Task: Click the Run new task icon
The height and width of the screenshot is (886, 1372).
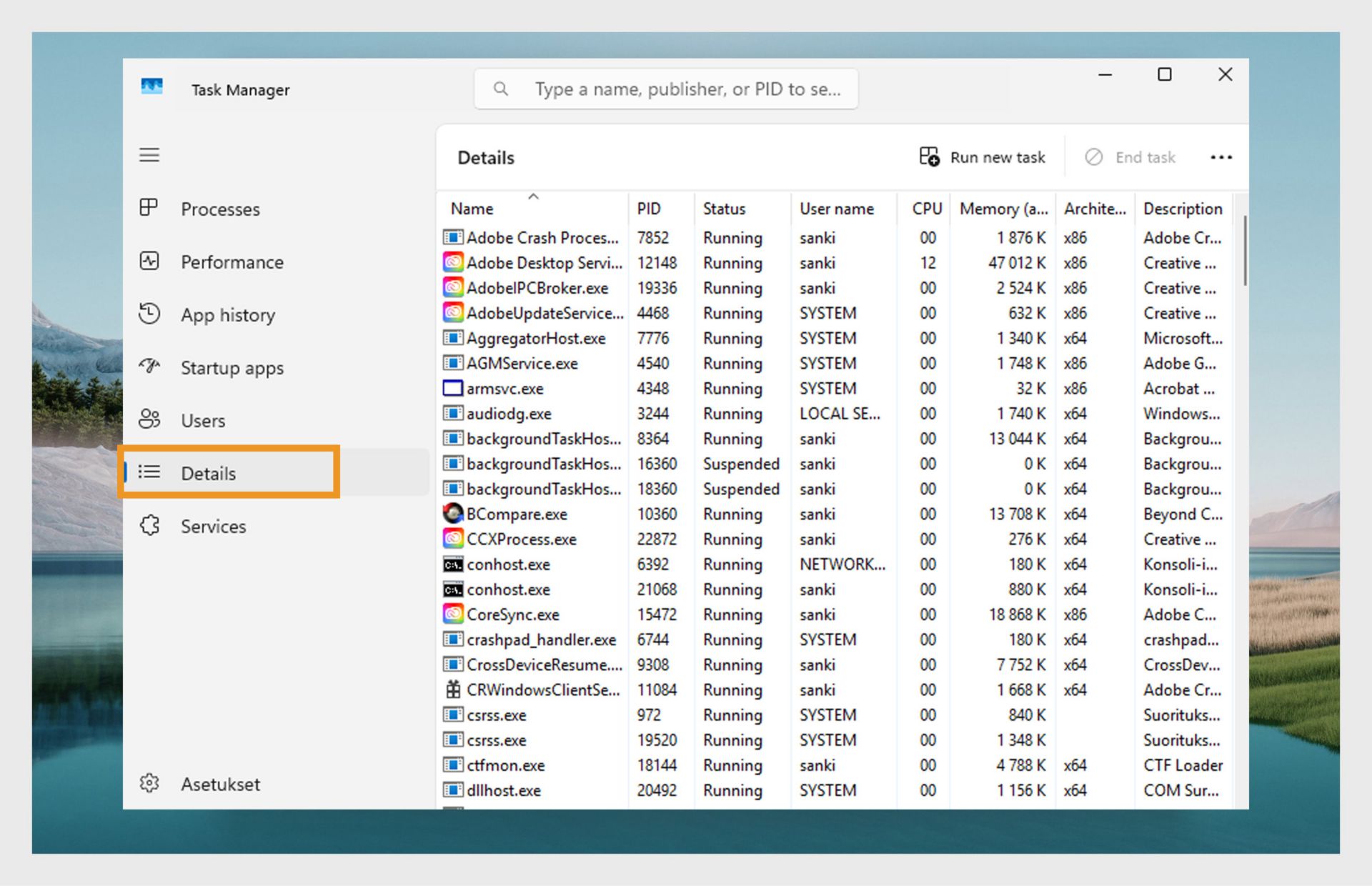Action: (929, 156)
